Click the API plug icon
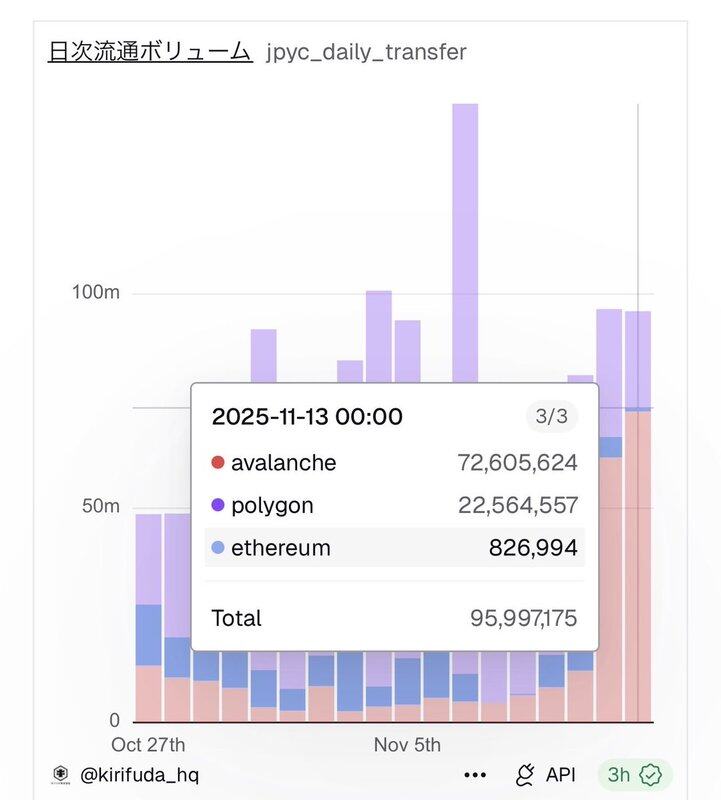 tap(525, 775)
